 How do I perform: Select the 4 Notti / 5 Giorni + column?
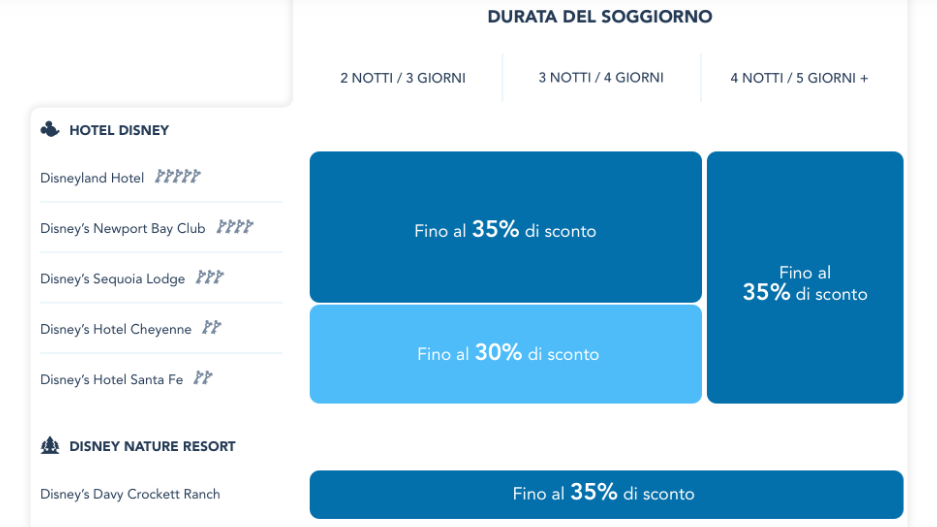[800, 78]
